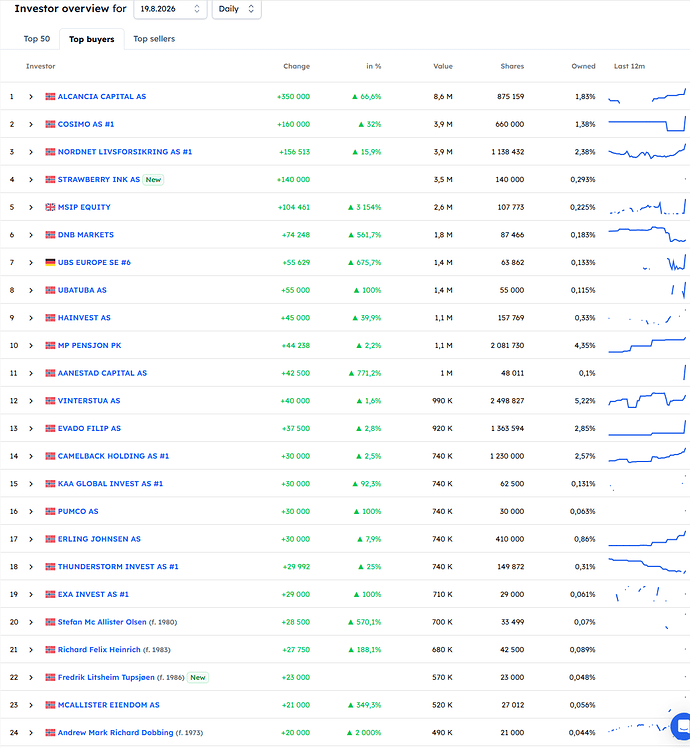690x748 pixels.
Task: Click the UK flag beside MSIP EQUITY
Action: tap(50, 207)
